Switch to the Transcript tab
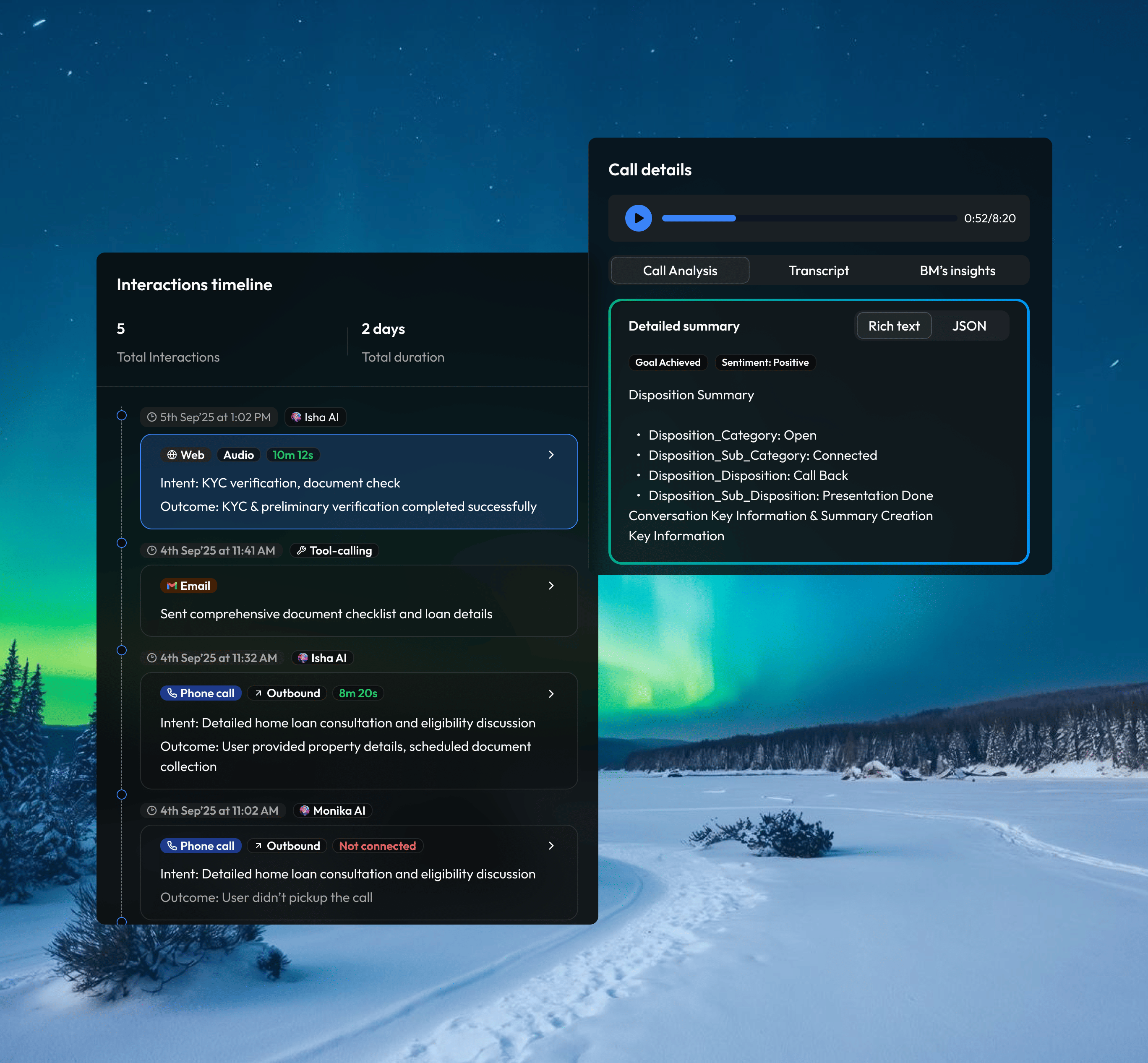Viewport: 1148px width, 1063px height. [x=818, y=270]
